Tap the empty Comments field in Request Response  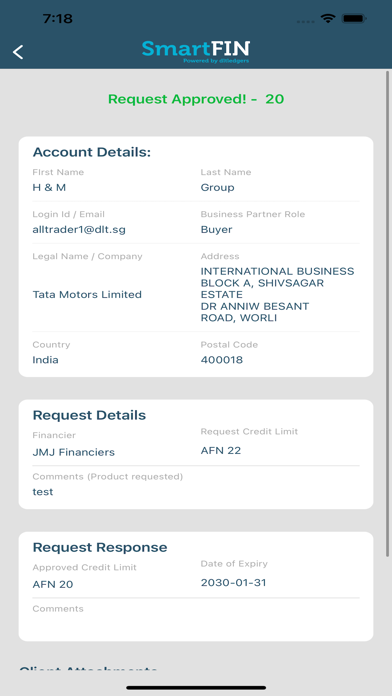point(196,620)
